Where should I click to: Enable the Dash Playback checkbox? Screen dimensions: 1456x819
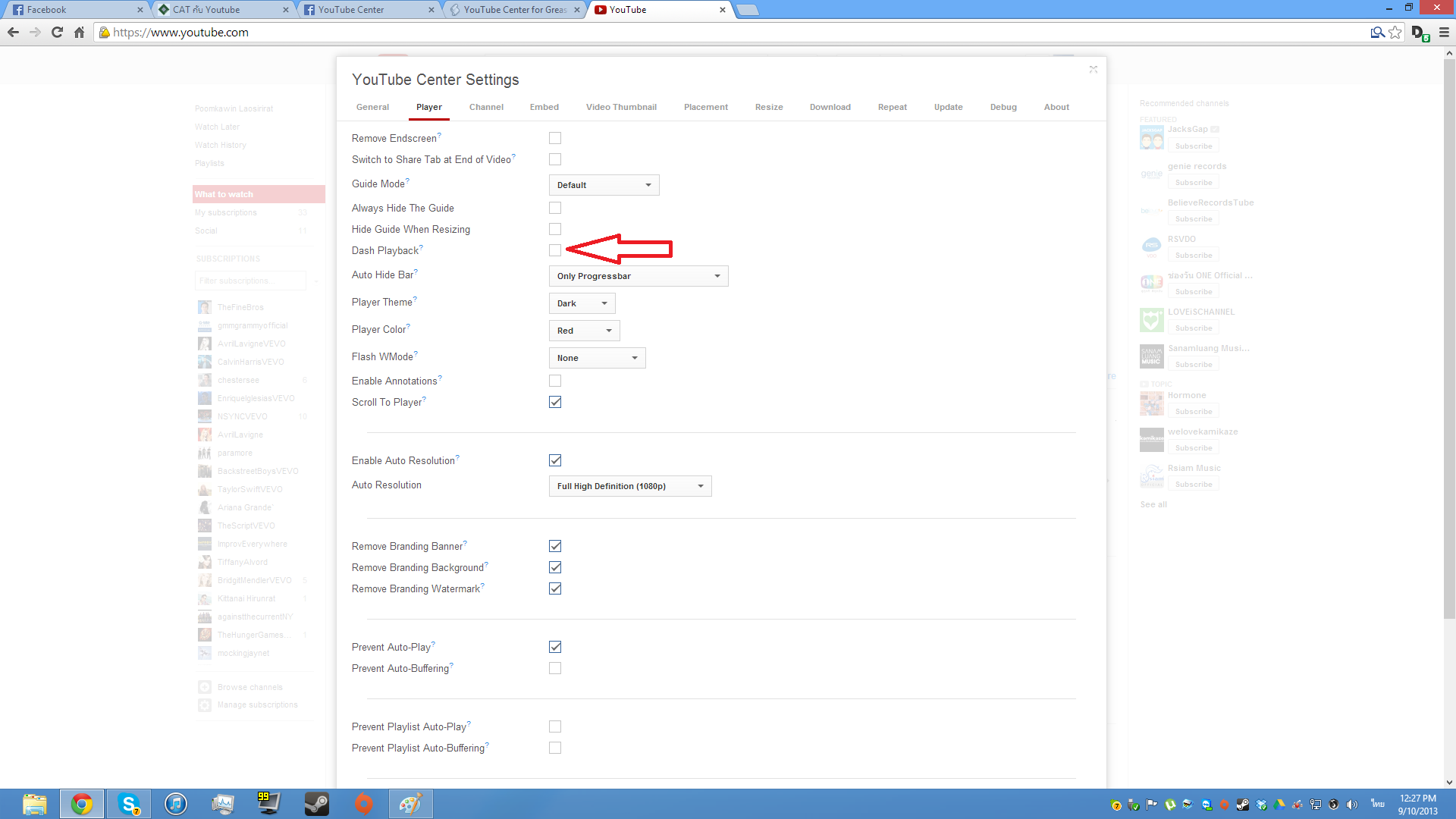555,250
